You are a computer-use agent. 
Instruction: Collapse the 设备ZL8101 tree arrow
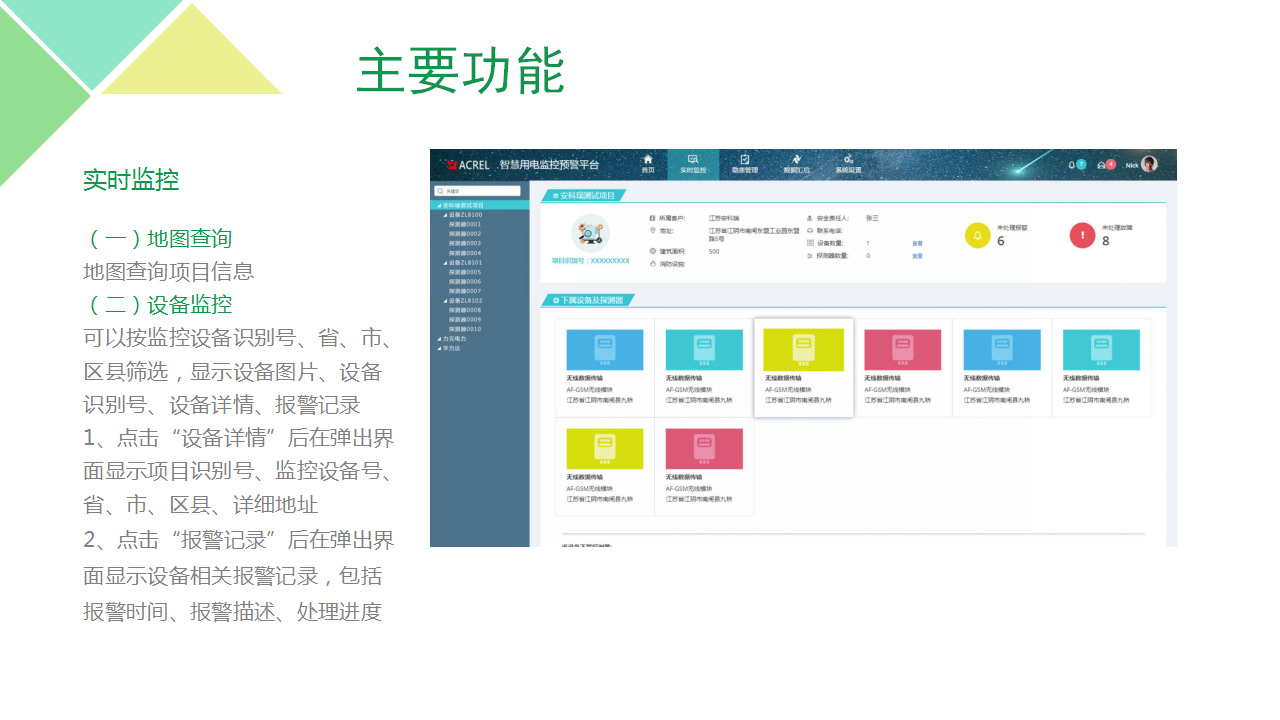point(445,263)
